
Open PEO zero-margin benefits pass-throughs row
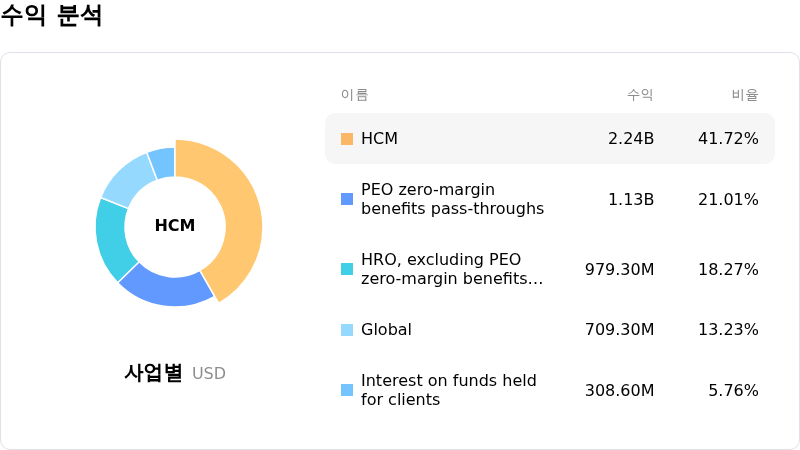[452, 199]
